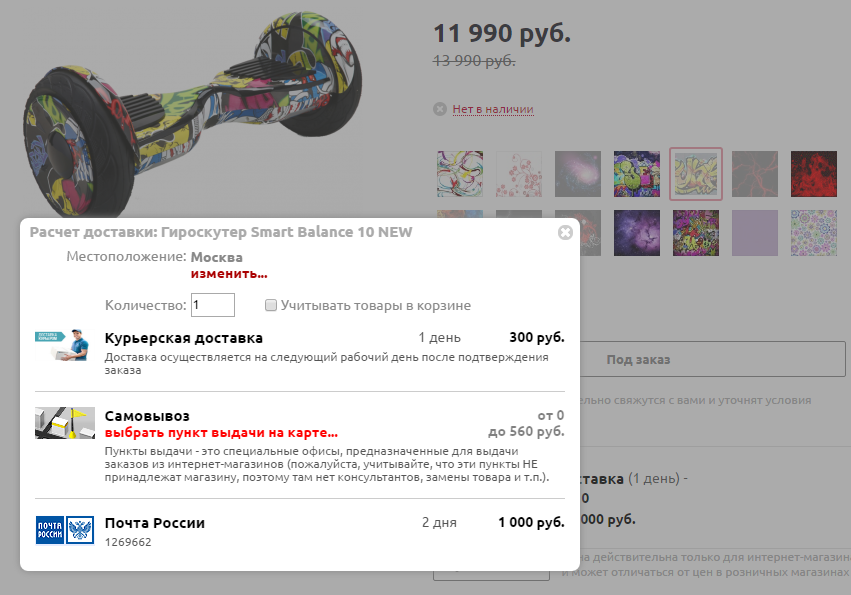
Task: Click the Нет в наличии link
Action: 493,109
